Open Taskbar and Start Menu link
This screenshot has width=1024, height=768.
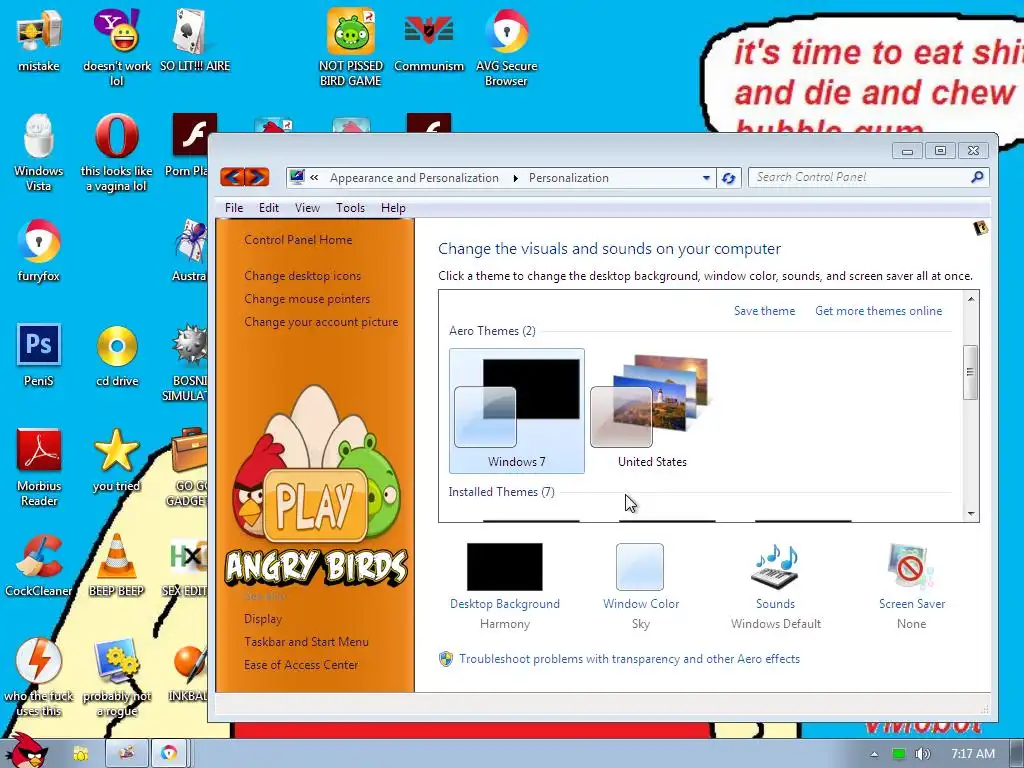pyautogui.click(x=306, y=641)
